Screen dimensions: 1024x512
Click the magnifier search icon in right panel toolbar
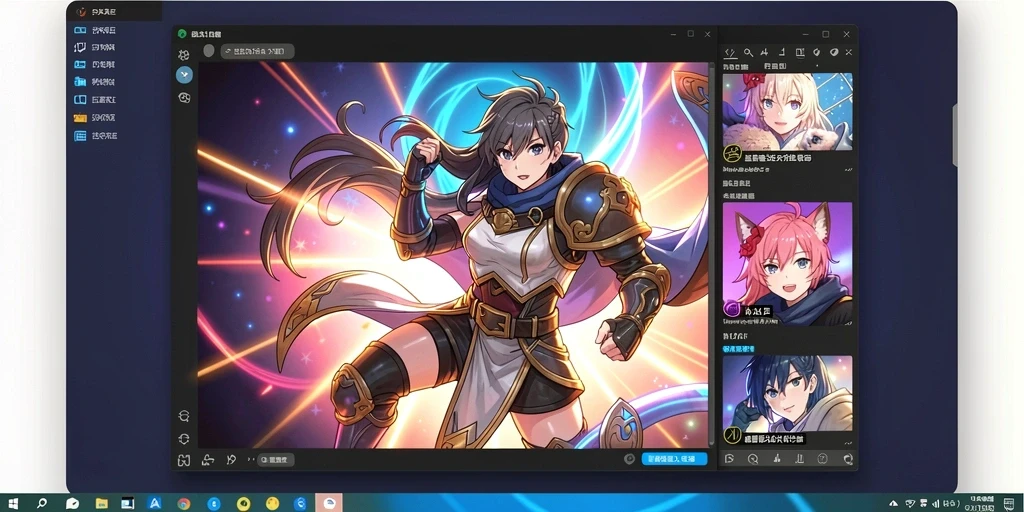click(748, 53)
